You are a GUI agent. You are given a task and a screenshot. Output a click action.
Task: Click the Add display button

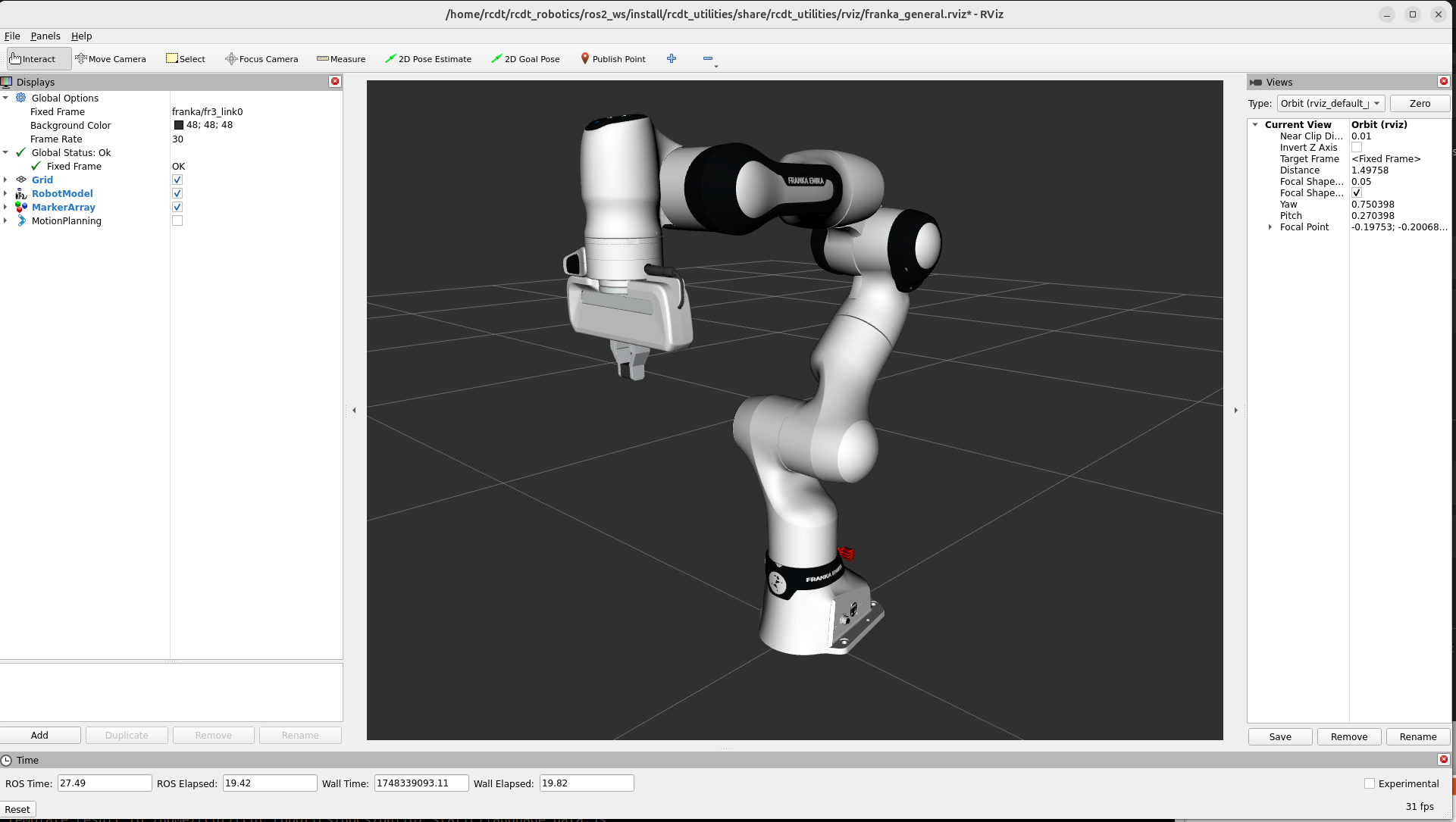[x=40, y=736]
